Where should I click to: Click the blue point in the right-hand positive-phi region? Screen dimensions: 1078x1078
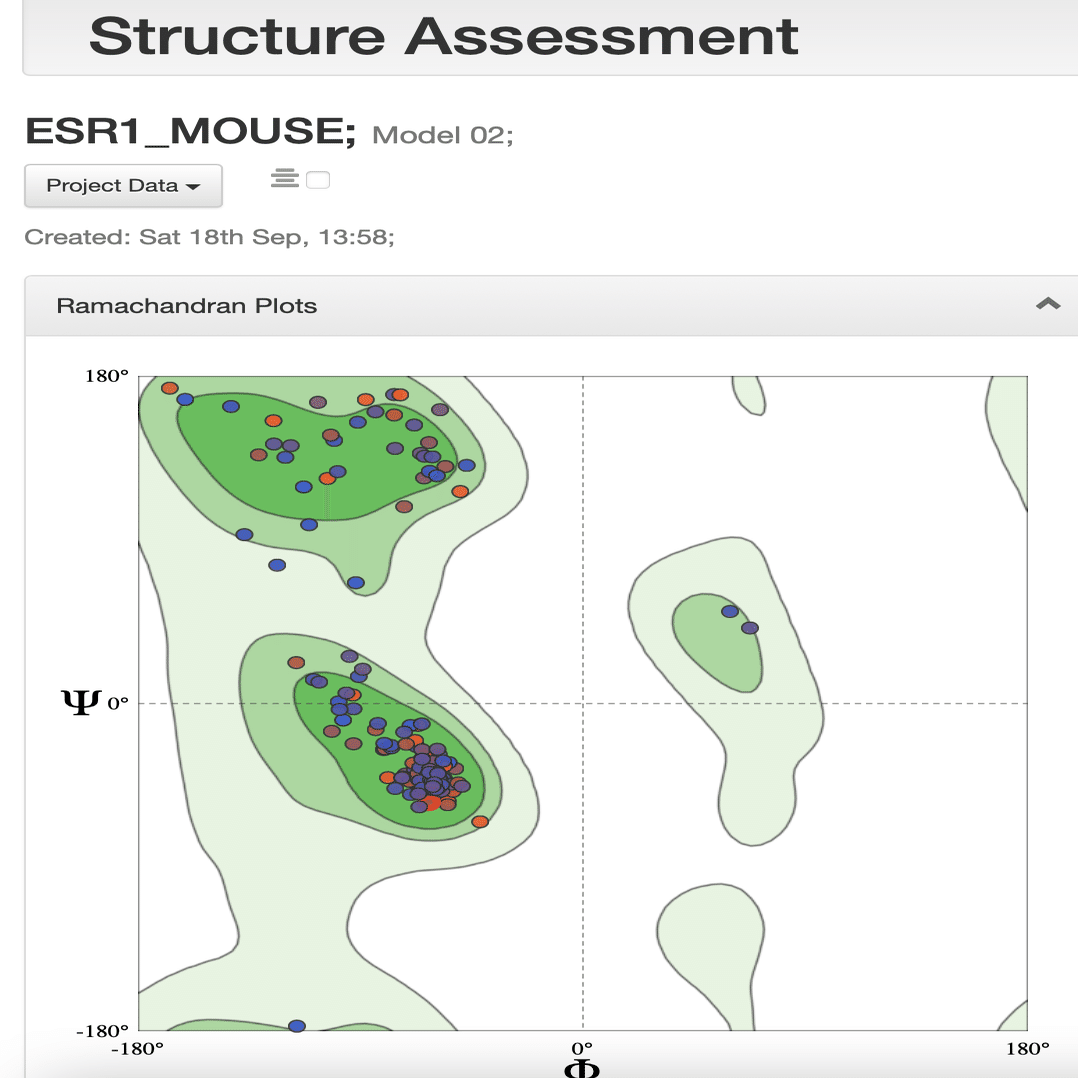pyautogui.click(x=730, y=611)
